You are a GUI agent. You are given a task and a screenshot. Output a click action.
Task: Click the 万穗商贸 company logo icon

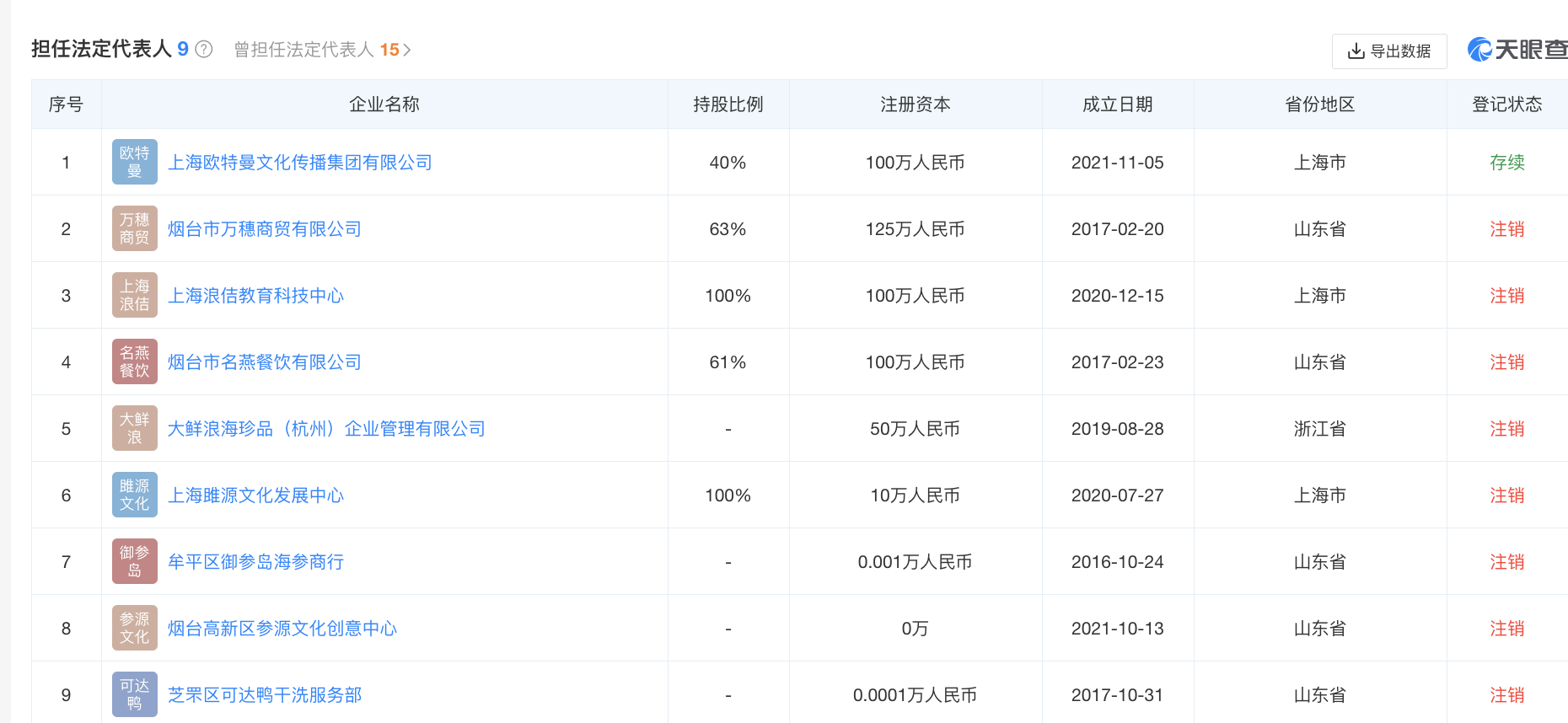pos(134,229)
